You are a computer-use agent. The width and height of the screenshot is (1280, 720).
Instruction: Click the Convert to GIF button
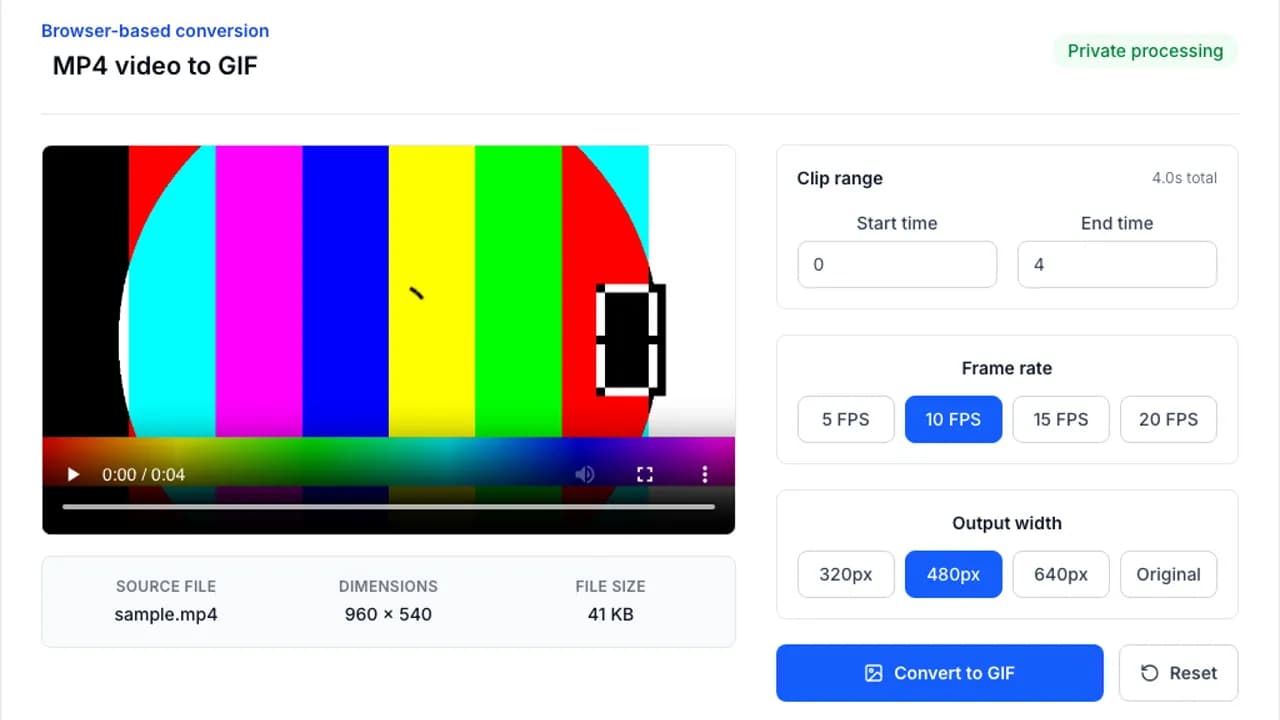point(940,673)
